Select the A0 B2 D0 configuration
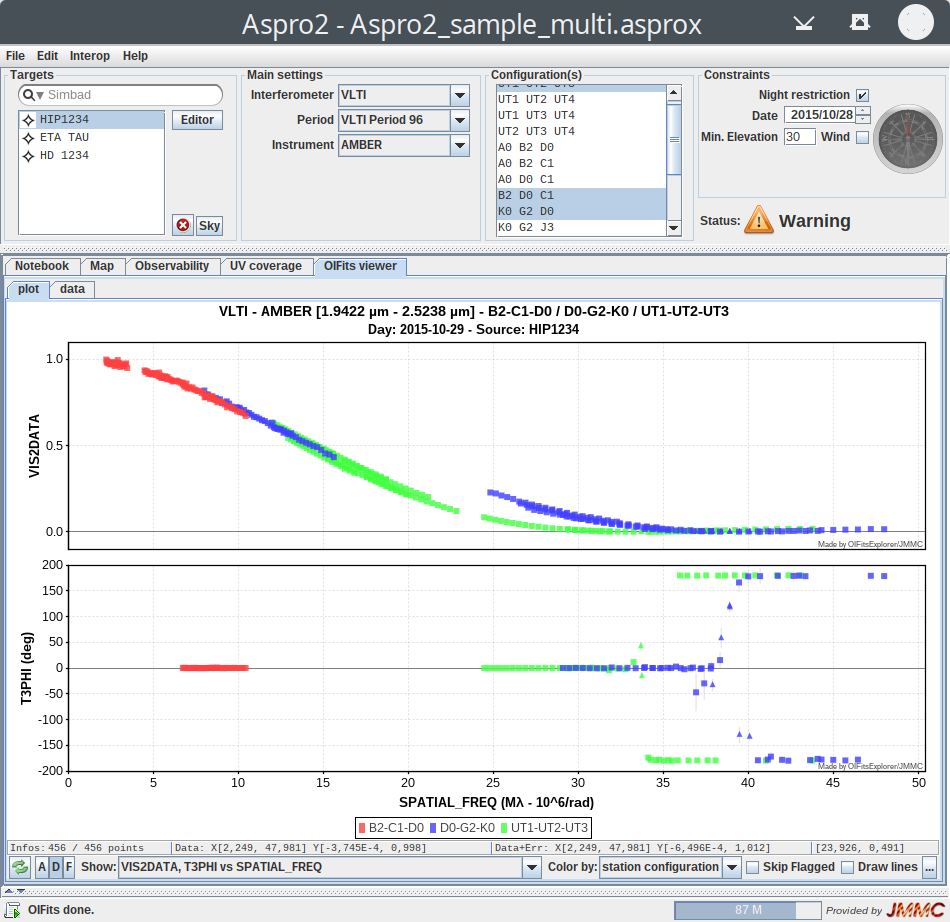950x922 pixels. 581,147
